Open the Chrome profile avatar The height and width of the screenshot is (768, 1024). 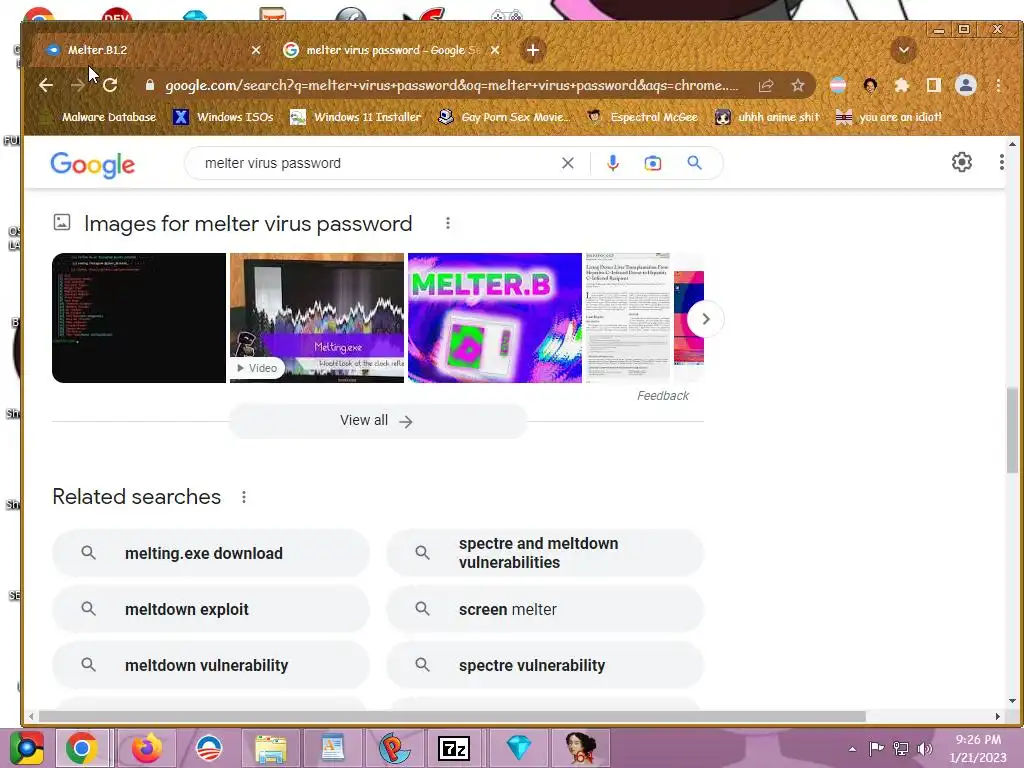coord(965,85)
